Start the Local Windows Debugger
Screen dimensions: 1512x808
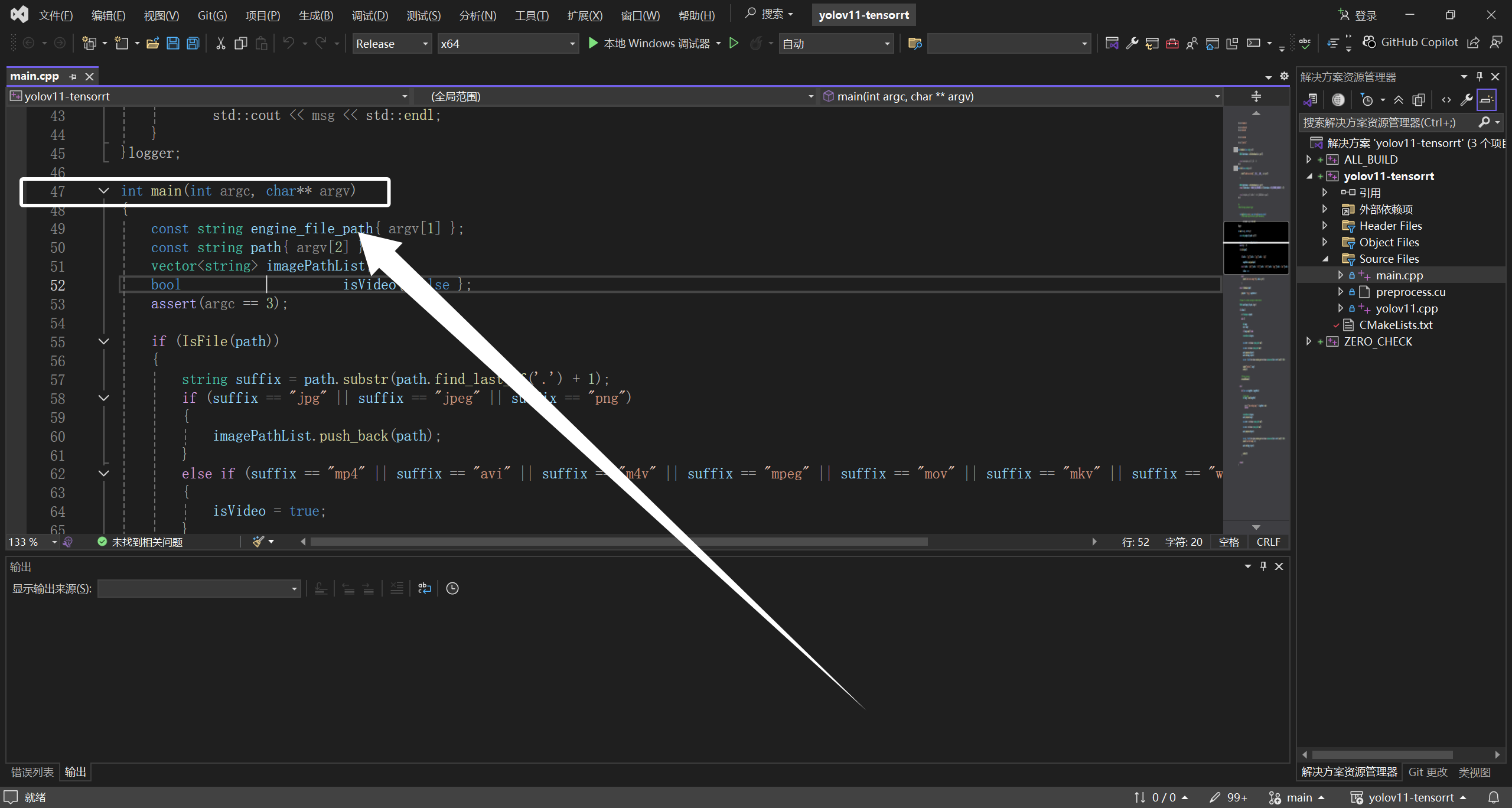click(650, 44)
